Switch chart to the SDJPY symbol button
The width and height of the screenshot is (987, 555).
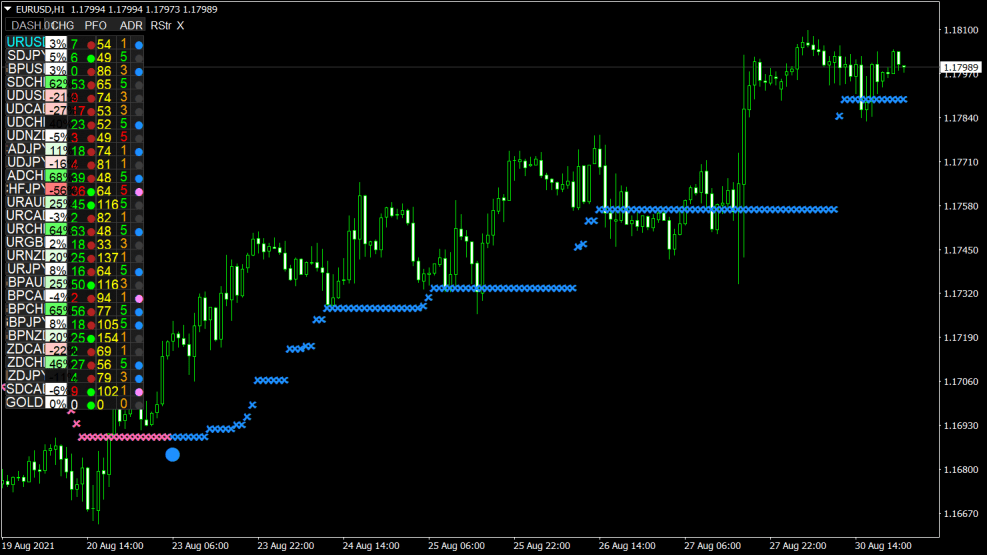coord(25,55)
